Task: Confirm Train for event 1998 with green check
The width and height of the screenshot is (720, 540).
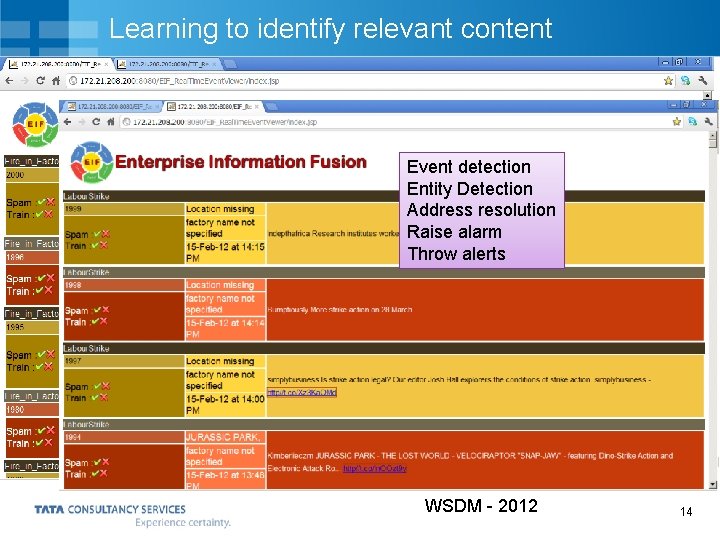Action: [95, 321]
